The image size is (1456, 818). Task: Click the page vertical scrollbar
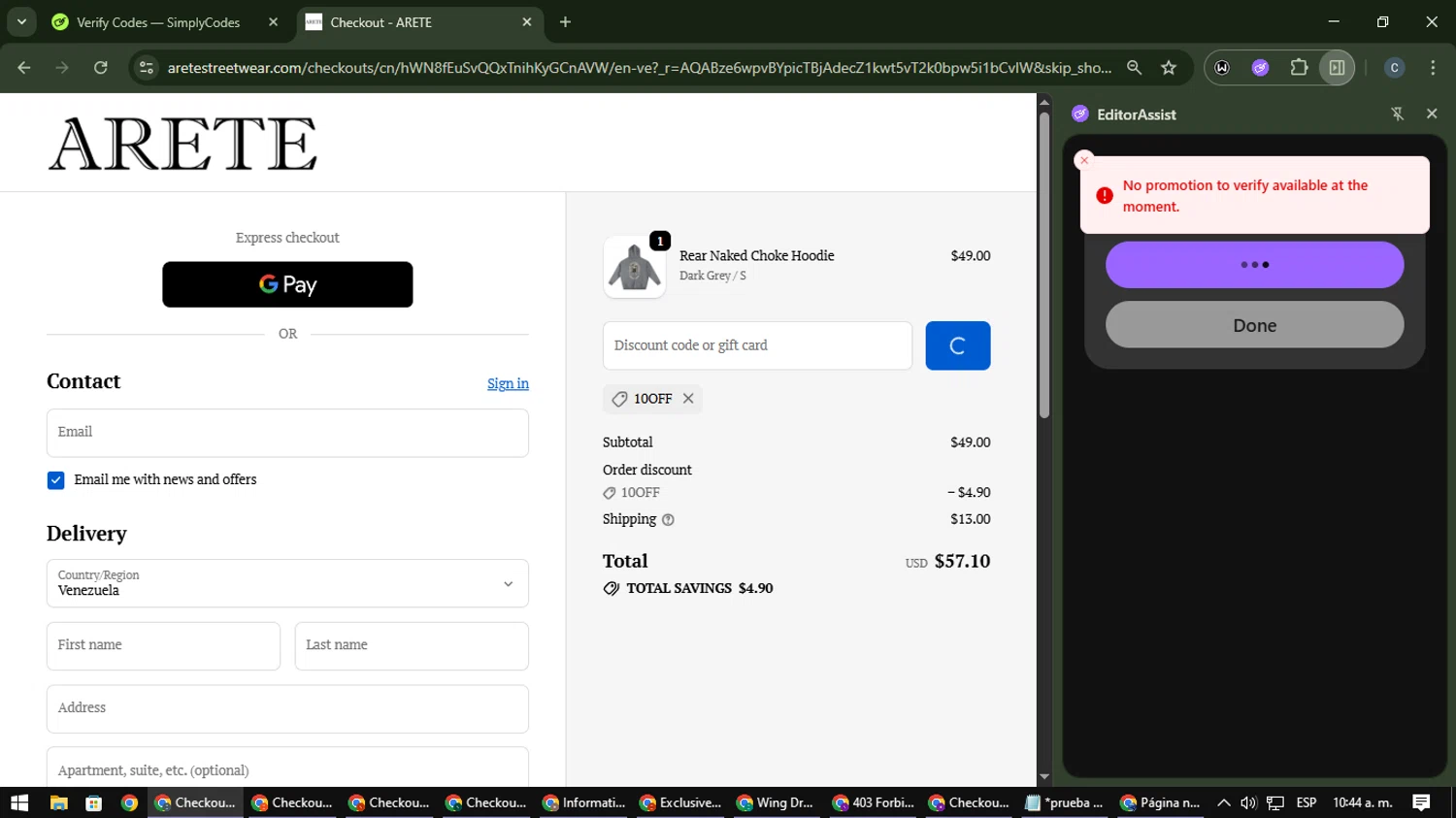(x=1044, y=265)
